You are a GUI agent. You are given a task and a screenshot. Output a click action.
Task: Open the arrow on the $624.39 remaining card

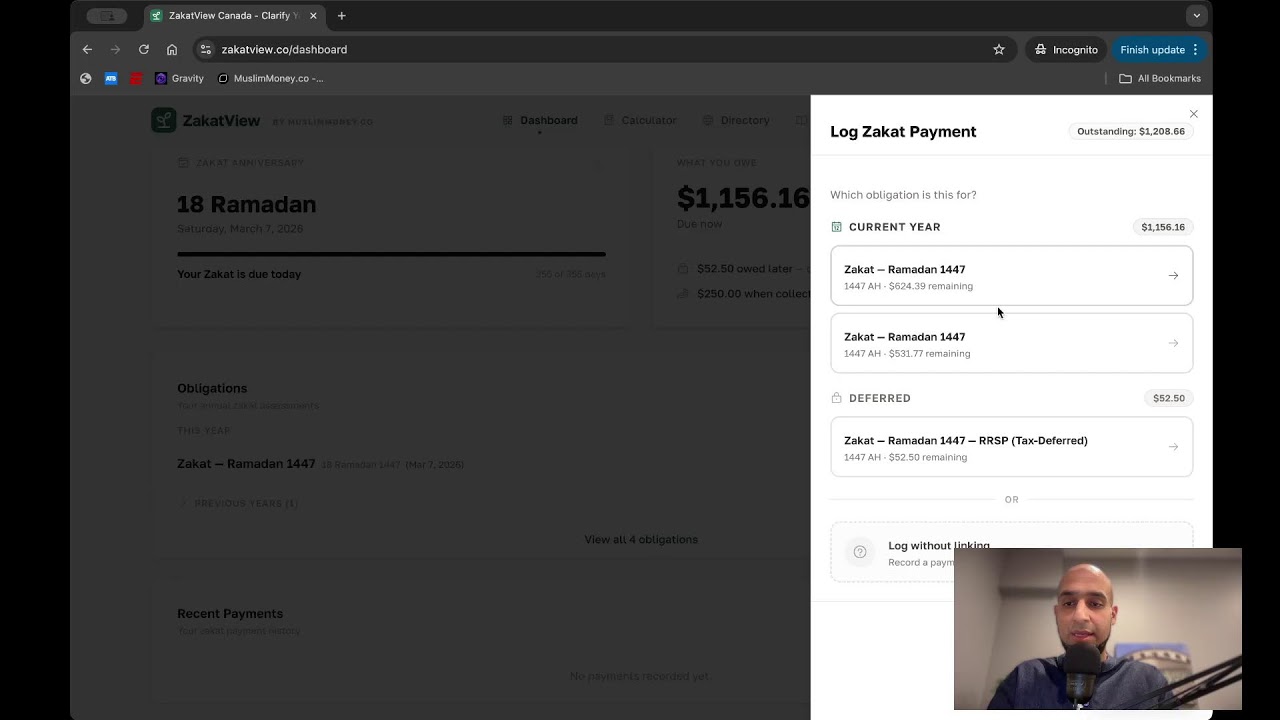(x=1173, y=276)
